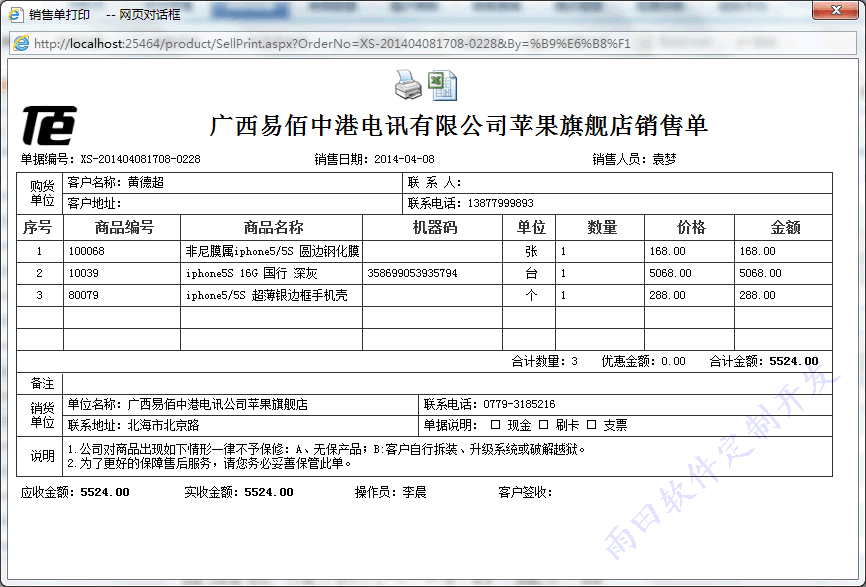The width and height of the screenshot is (866, 587).
Task: Click the localhost URL in the address bar
Action: 332,44
